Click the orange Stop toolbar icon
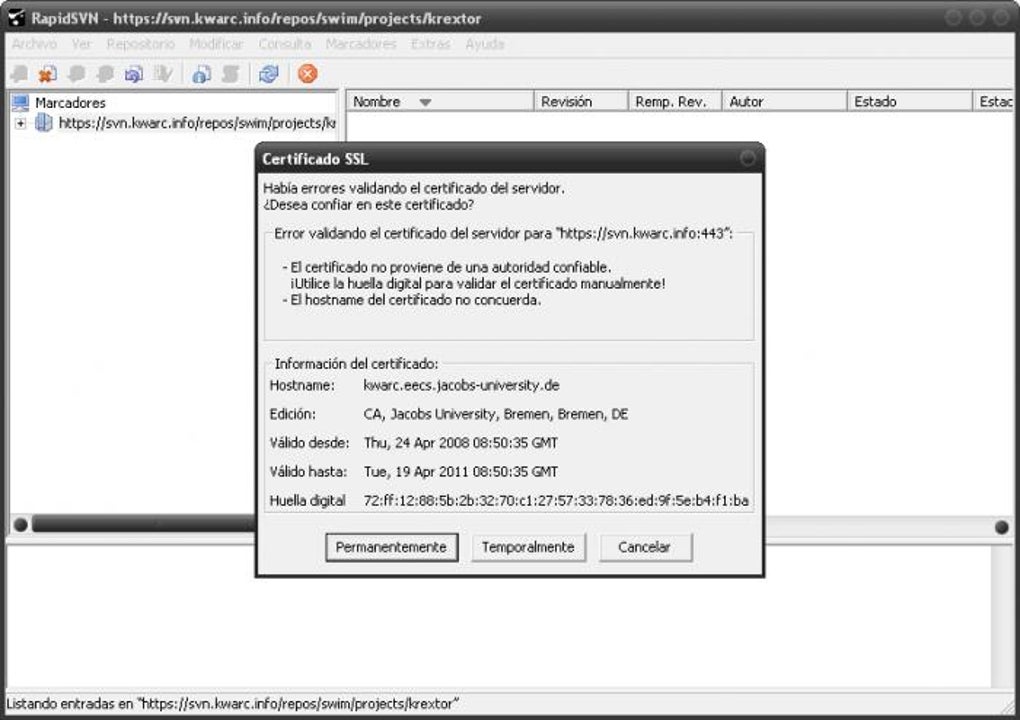 pyautogui.click(x=308, y=73)
